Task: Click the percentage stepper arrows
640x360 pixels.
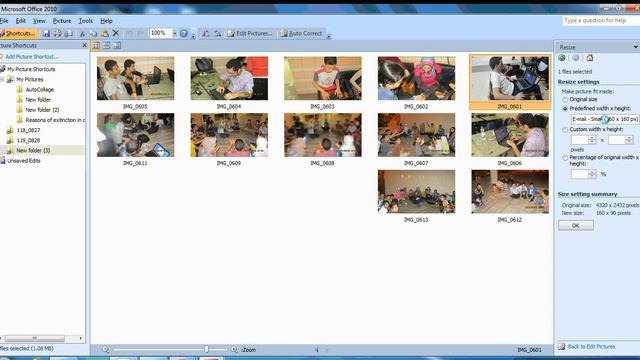Action: tap(592, 174)
